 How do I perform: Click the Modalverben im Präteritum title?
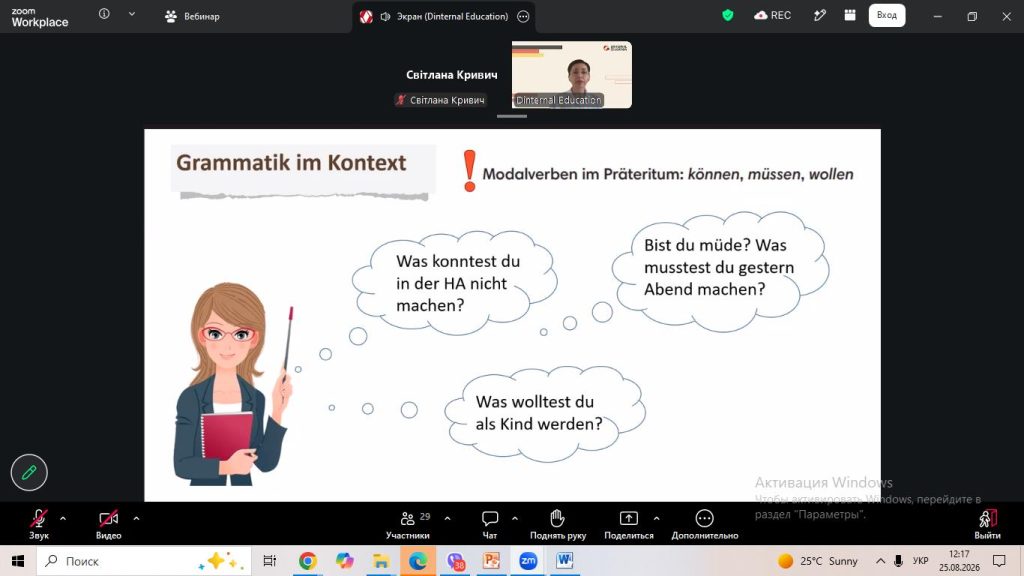pos(667,174)
